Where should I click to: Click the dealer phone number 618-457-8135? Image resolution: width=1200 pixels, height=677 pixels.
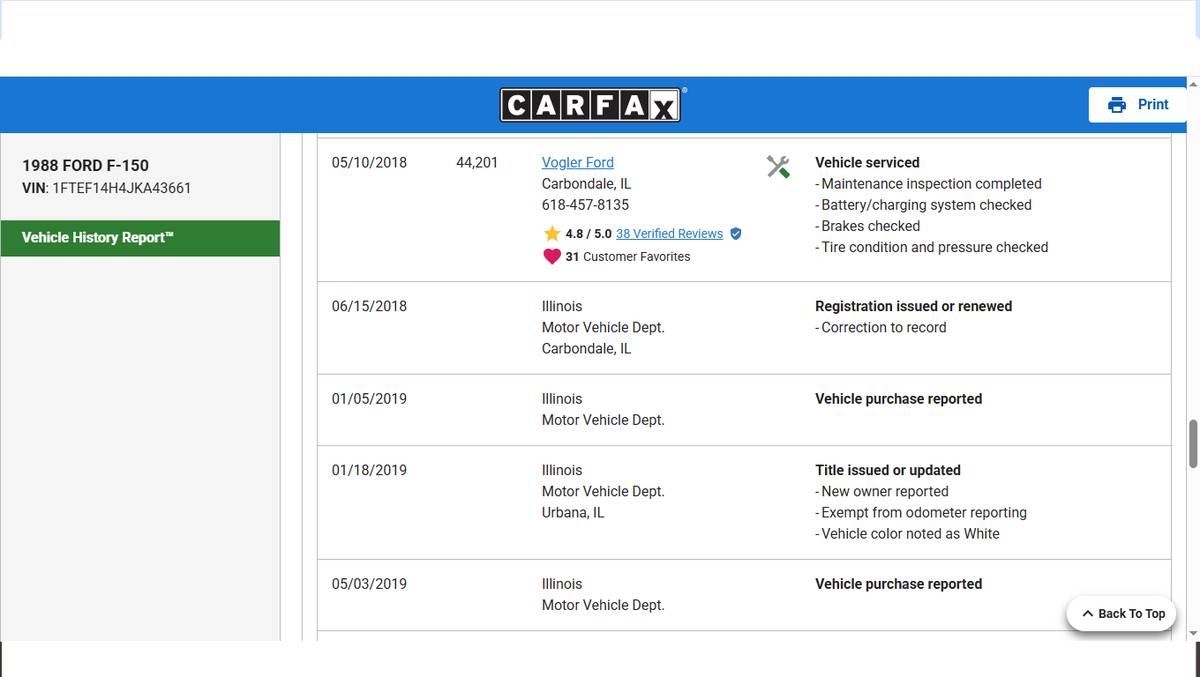point(585,205)
